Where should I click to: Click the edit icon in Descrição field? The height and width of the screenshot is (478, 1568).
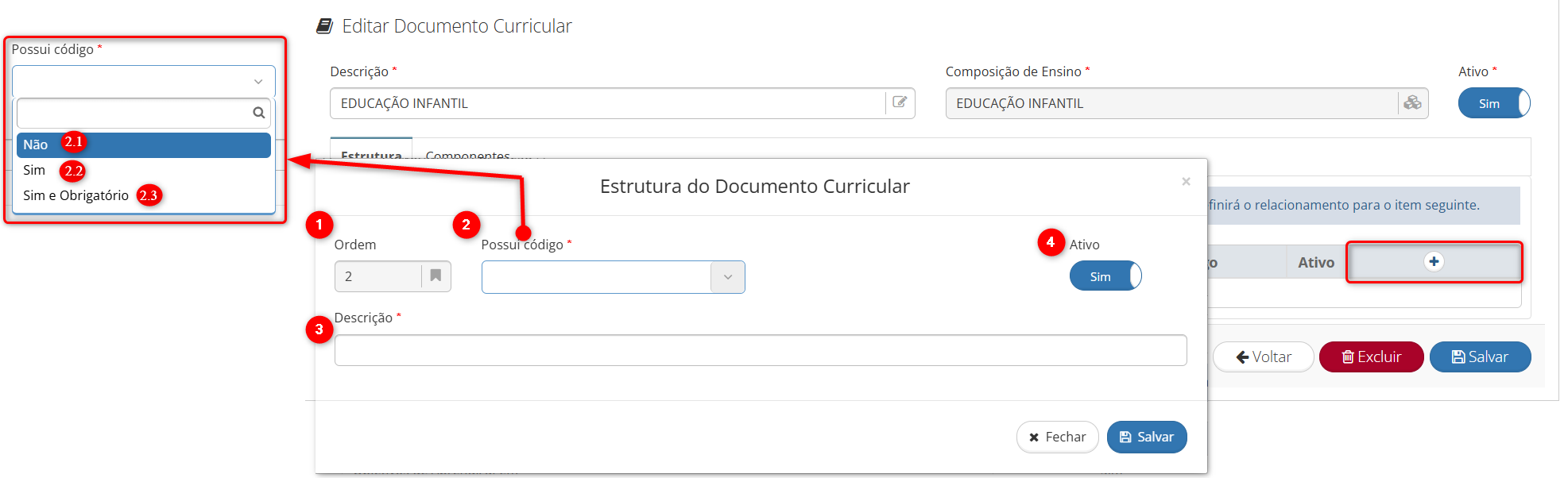click(900, 102)
